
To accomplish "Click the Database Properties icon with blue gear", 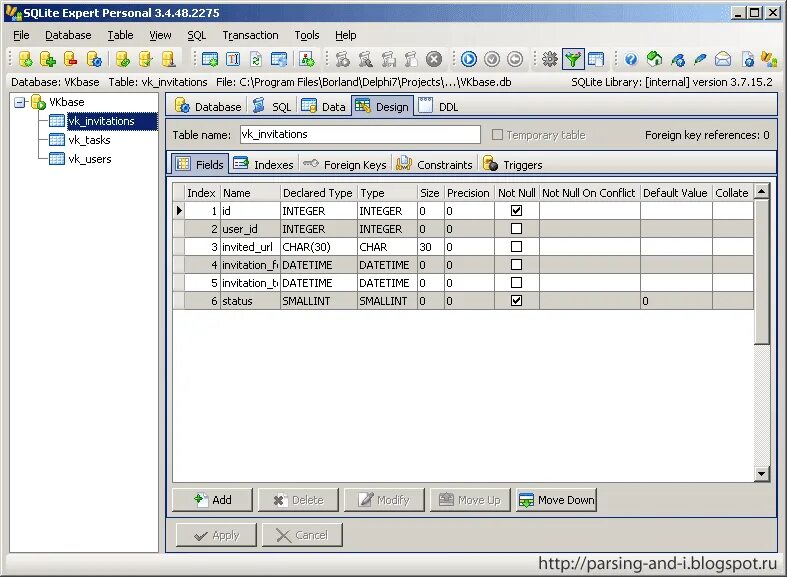I will tap(94, 59).
